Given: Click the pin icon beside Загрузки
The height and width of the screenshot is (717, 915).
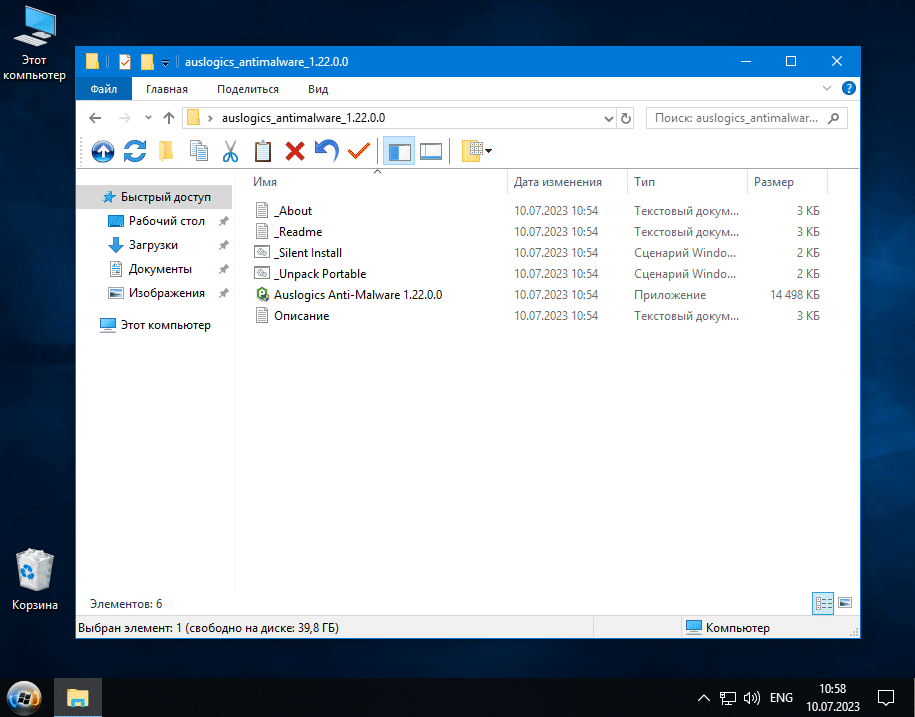Looking at the screenshot, I should click(x=223, y=246).
